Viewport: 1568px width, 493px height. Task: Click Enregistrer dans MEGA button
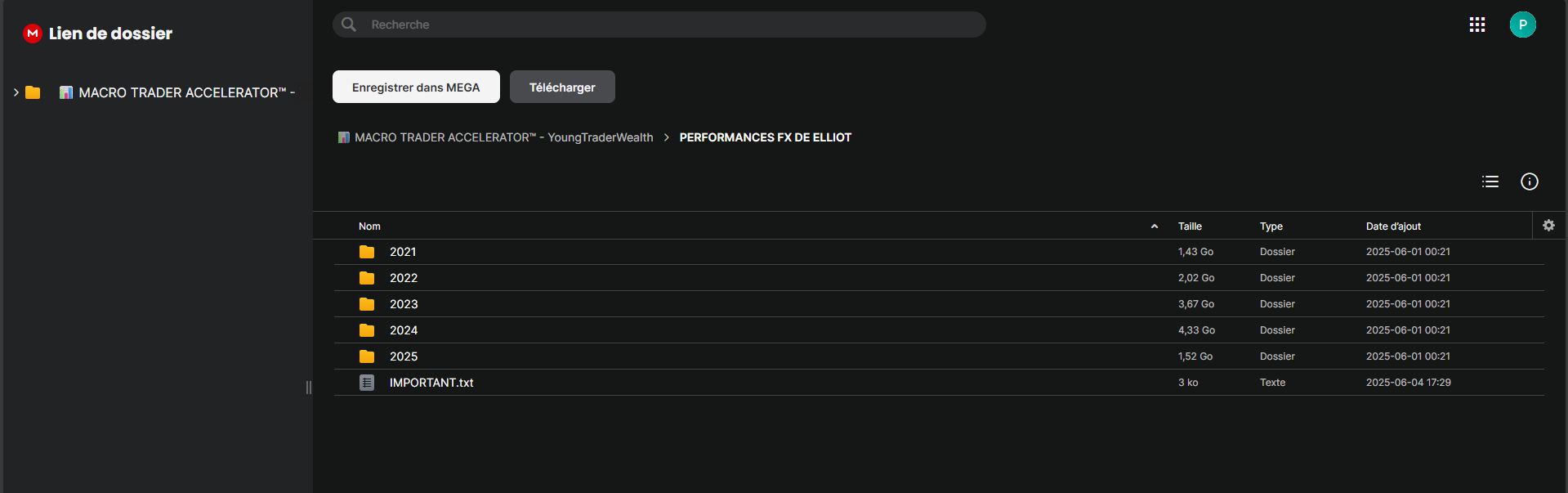416,87
